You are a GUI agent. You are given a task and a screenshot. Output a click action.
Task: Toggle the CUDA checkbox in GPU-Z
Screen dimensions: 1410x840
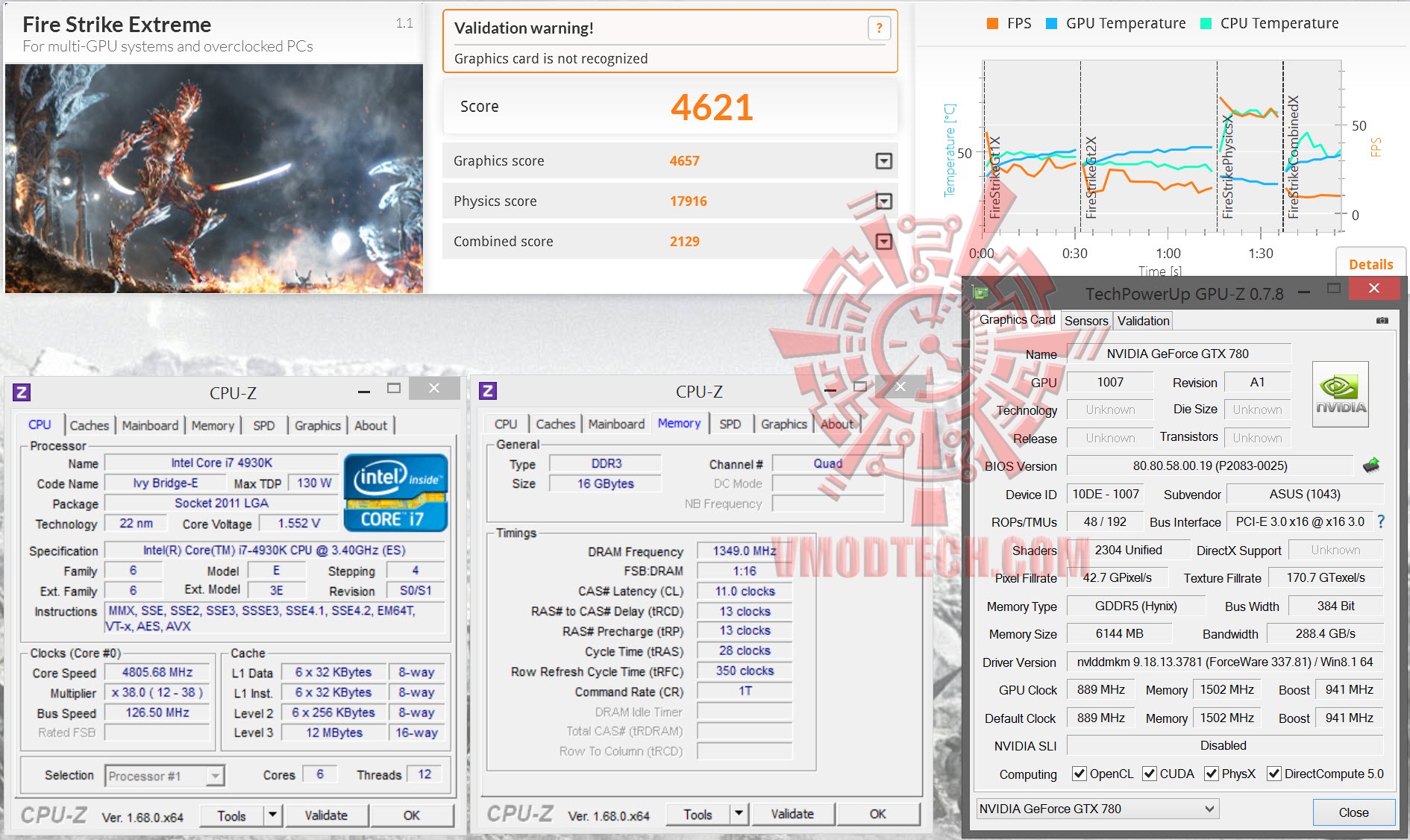coord(1150,774)
